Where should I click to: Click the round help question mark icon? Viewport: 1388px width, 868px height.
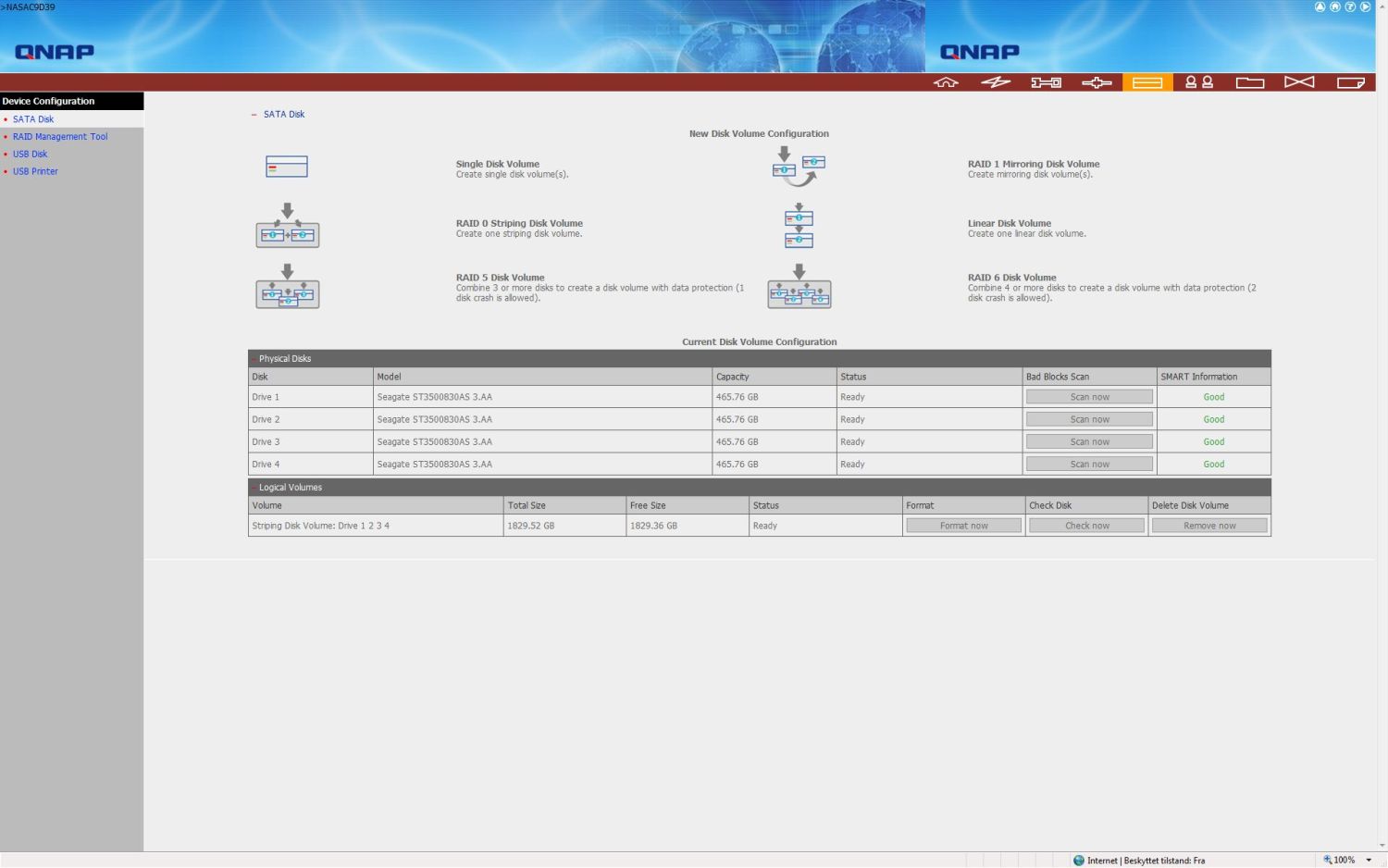(x=1350, y=6)
